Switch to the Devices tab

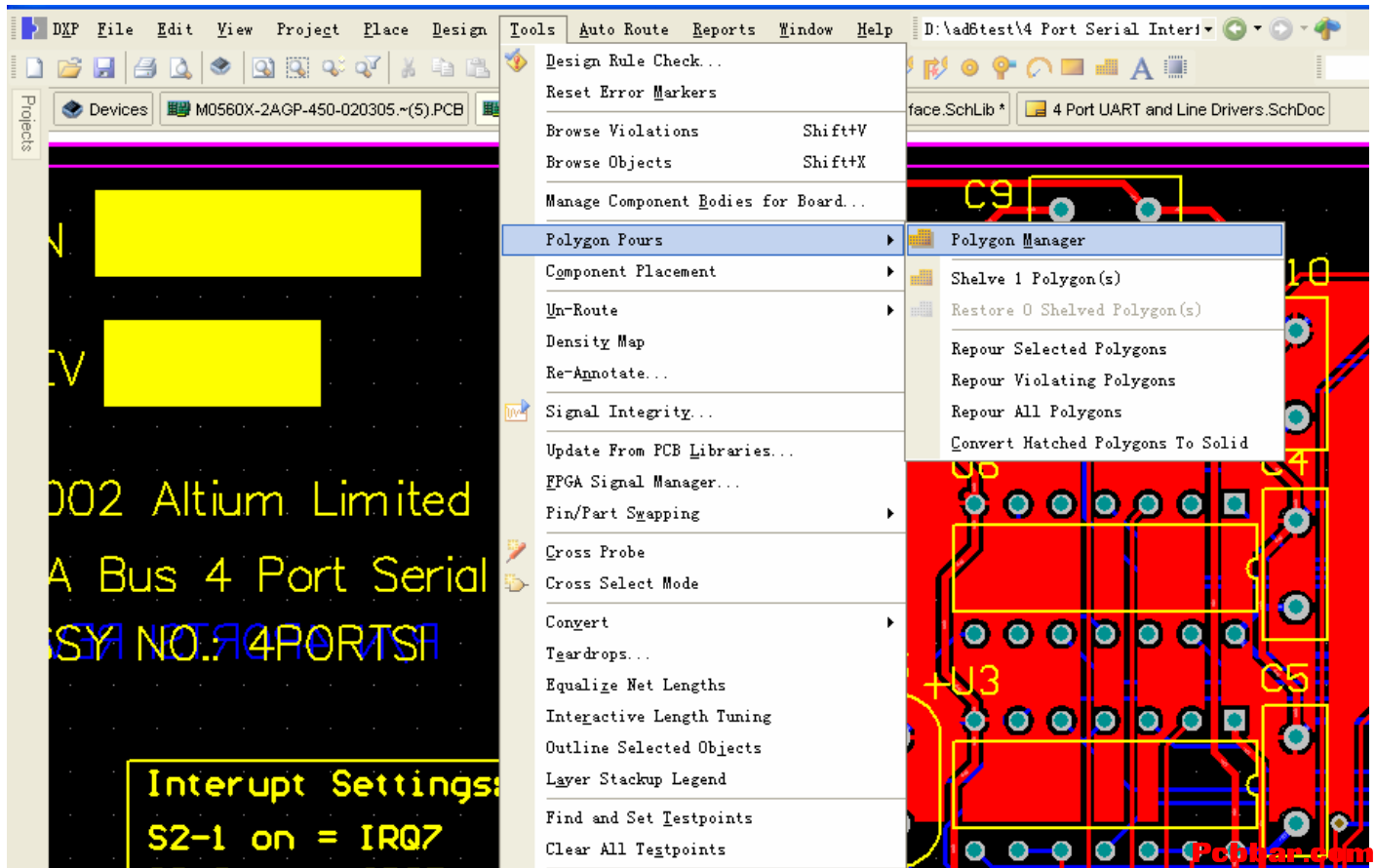tap(105, 109)
